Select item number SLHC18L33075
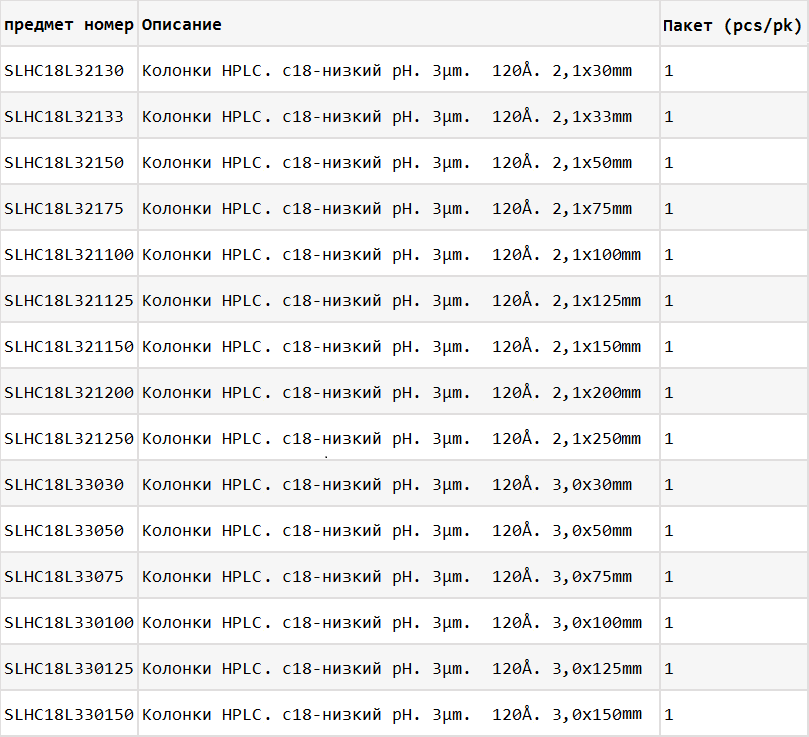 pyautogui.click(x=64, y=576)
